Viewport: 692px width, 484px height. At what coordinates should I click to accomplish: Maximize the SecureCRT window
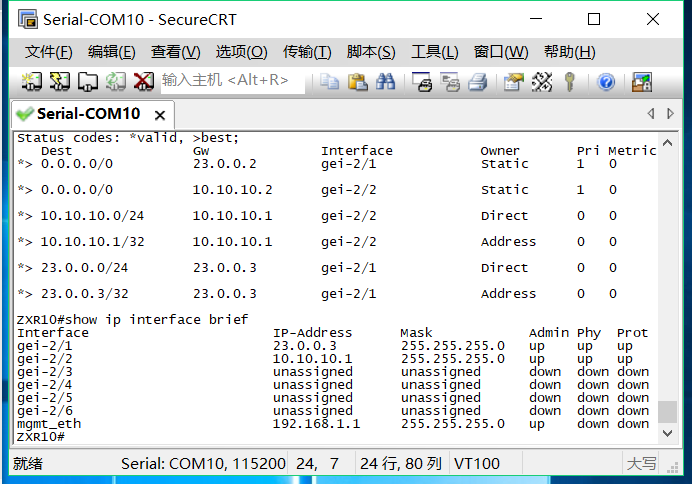594,19
